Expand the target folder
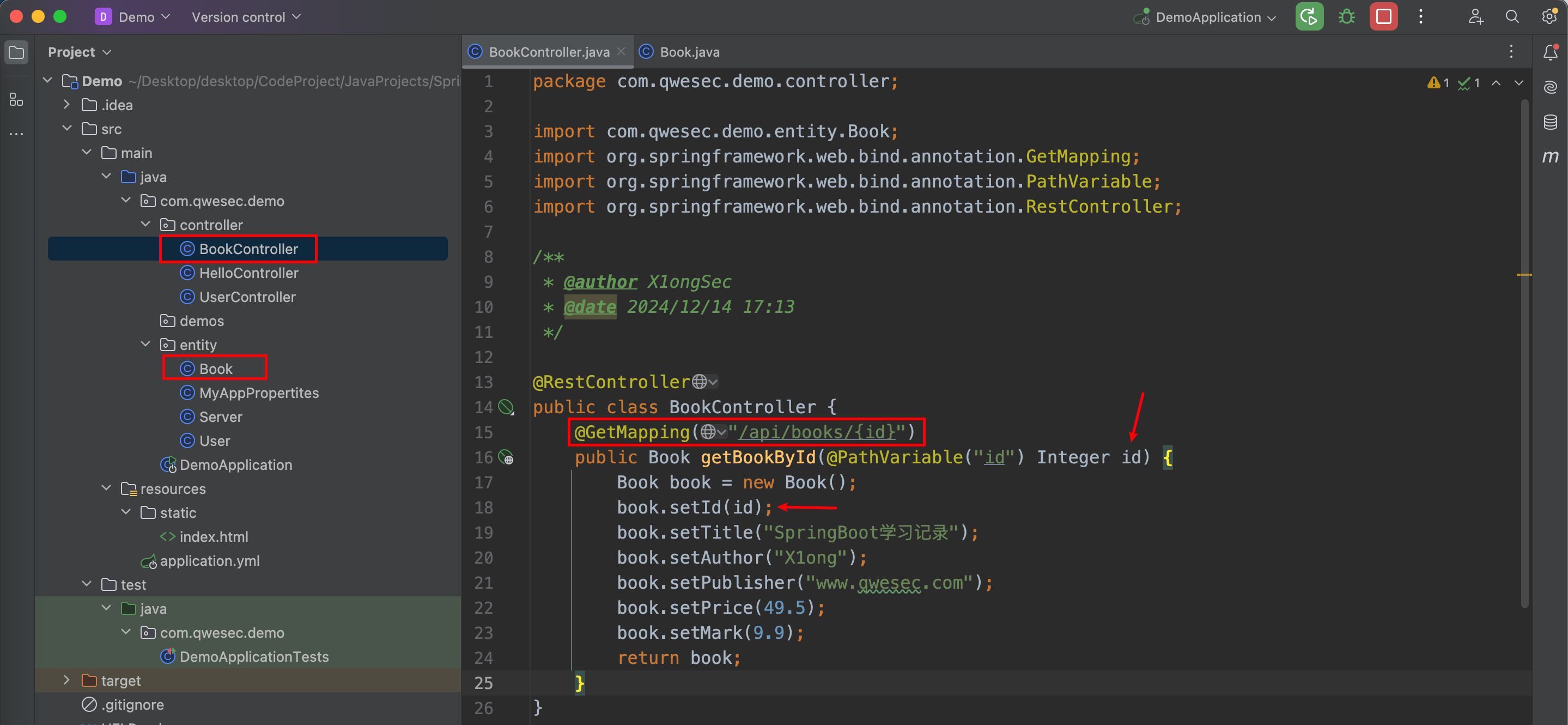Screen dimensions: 1568x725 click(x=67, y=680)
